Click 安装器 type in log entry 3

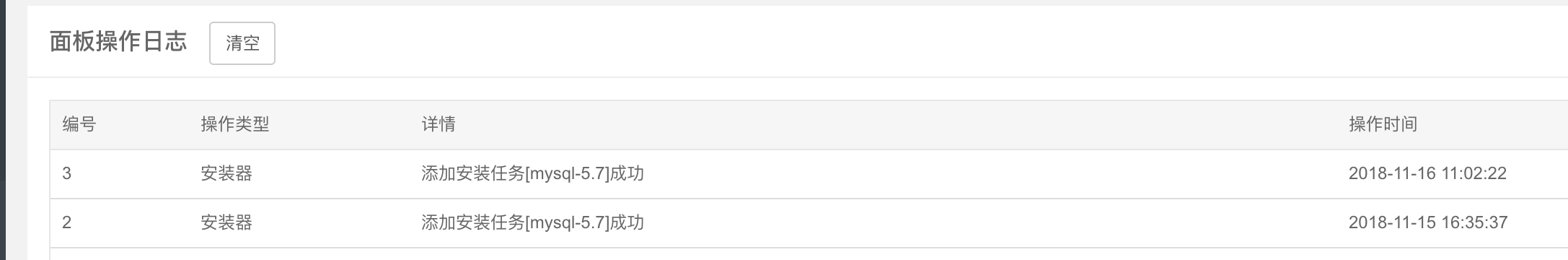click(226, 173)
